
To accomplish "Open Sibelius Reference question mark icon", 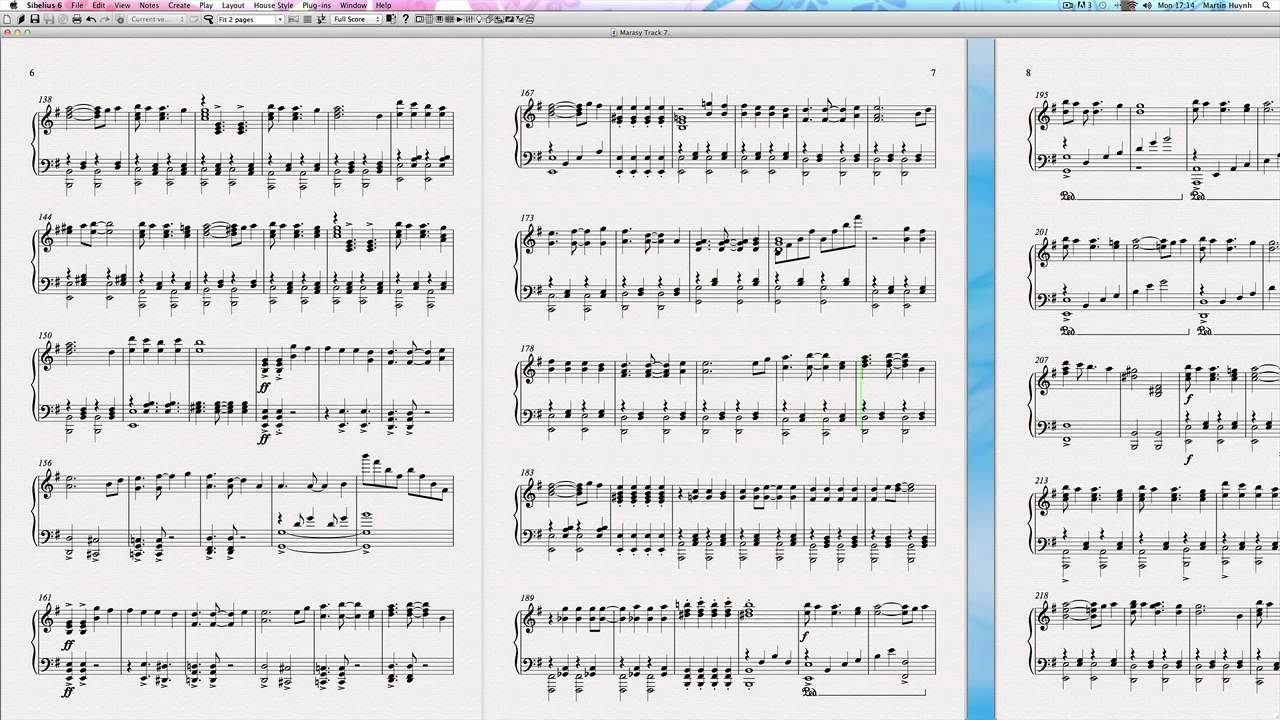I will click(406, 19).
